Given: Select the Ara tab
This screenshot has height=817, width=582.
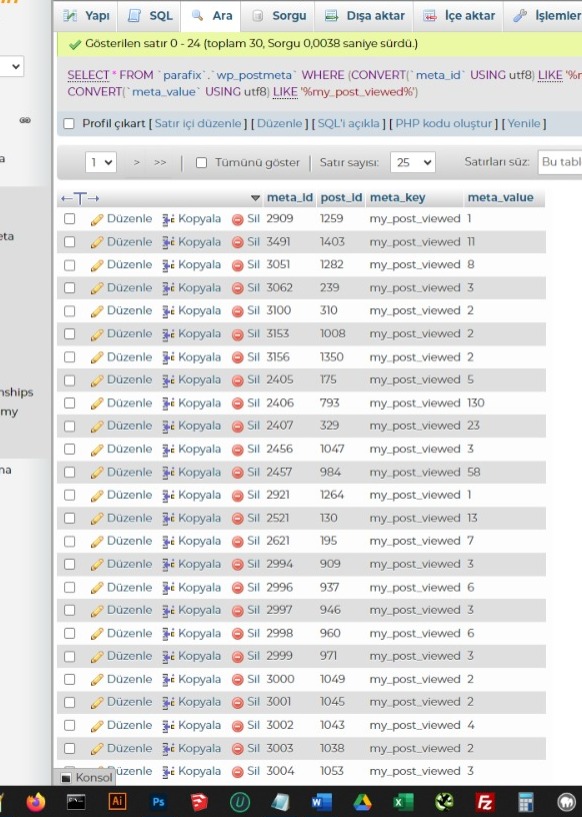Looking at the screenshot, I should pos(212,16).
